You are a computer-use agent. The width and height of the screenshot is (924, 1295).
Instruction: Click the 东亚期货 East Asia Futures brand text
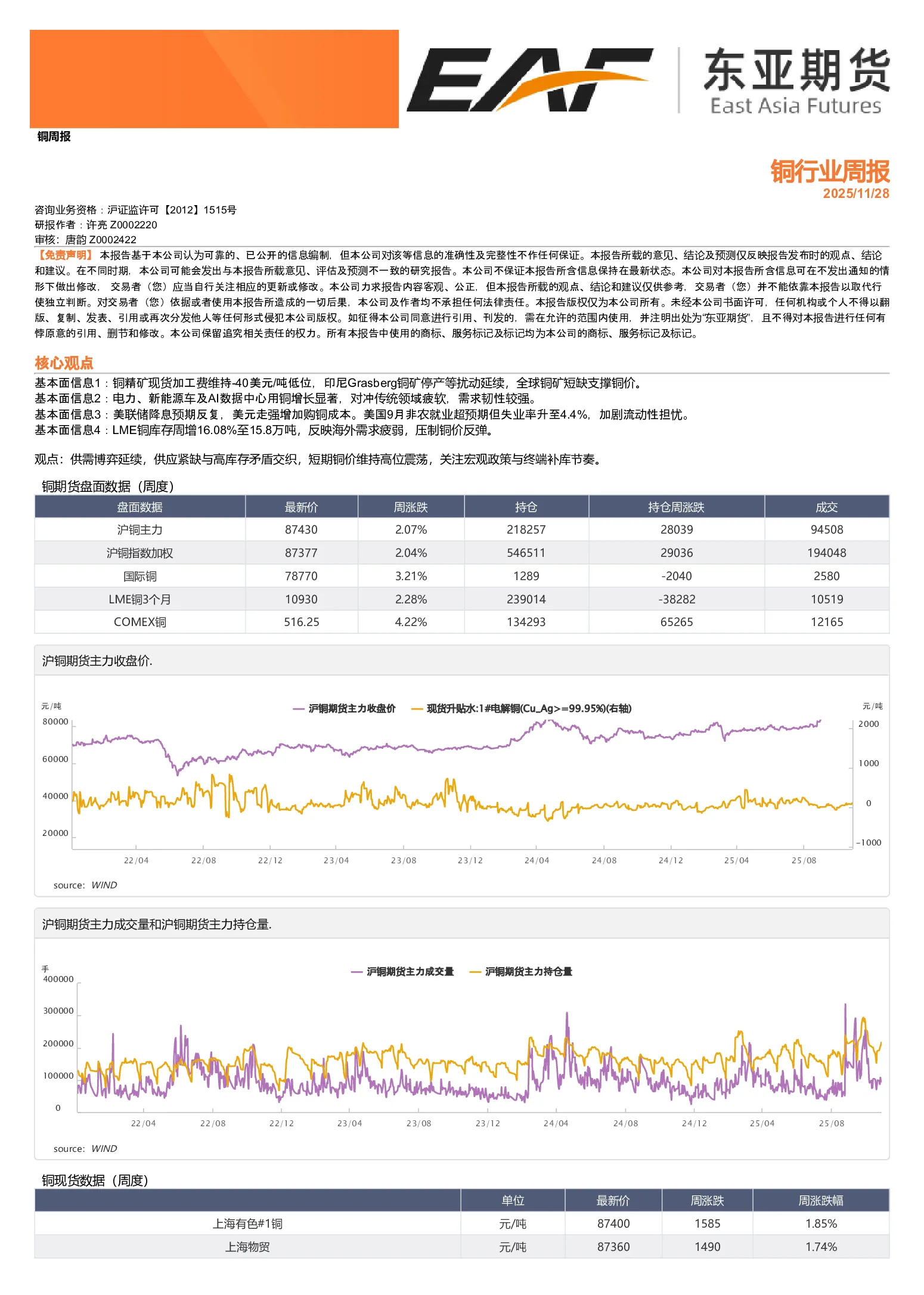coord(796,81)
